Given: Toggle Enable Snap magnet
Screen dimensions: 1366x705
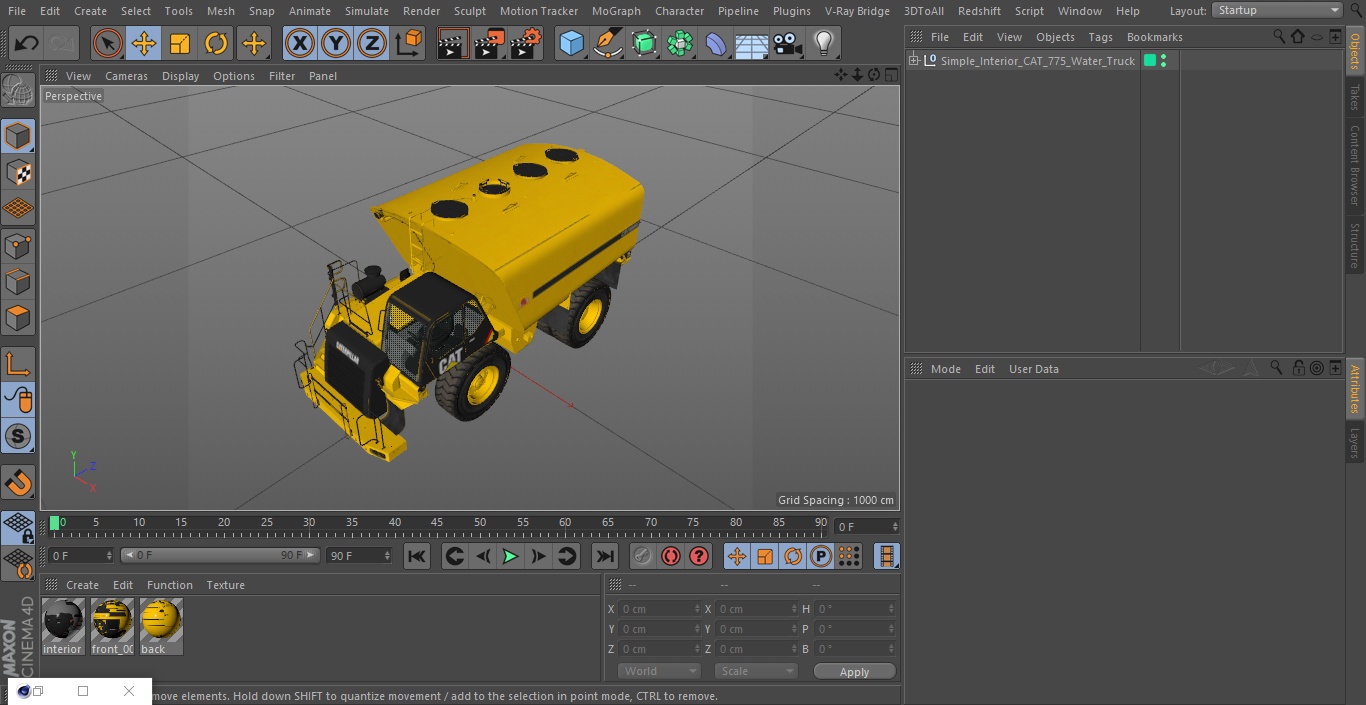Looking at the screenshot, I should [18, 483].
